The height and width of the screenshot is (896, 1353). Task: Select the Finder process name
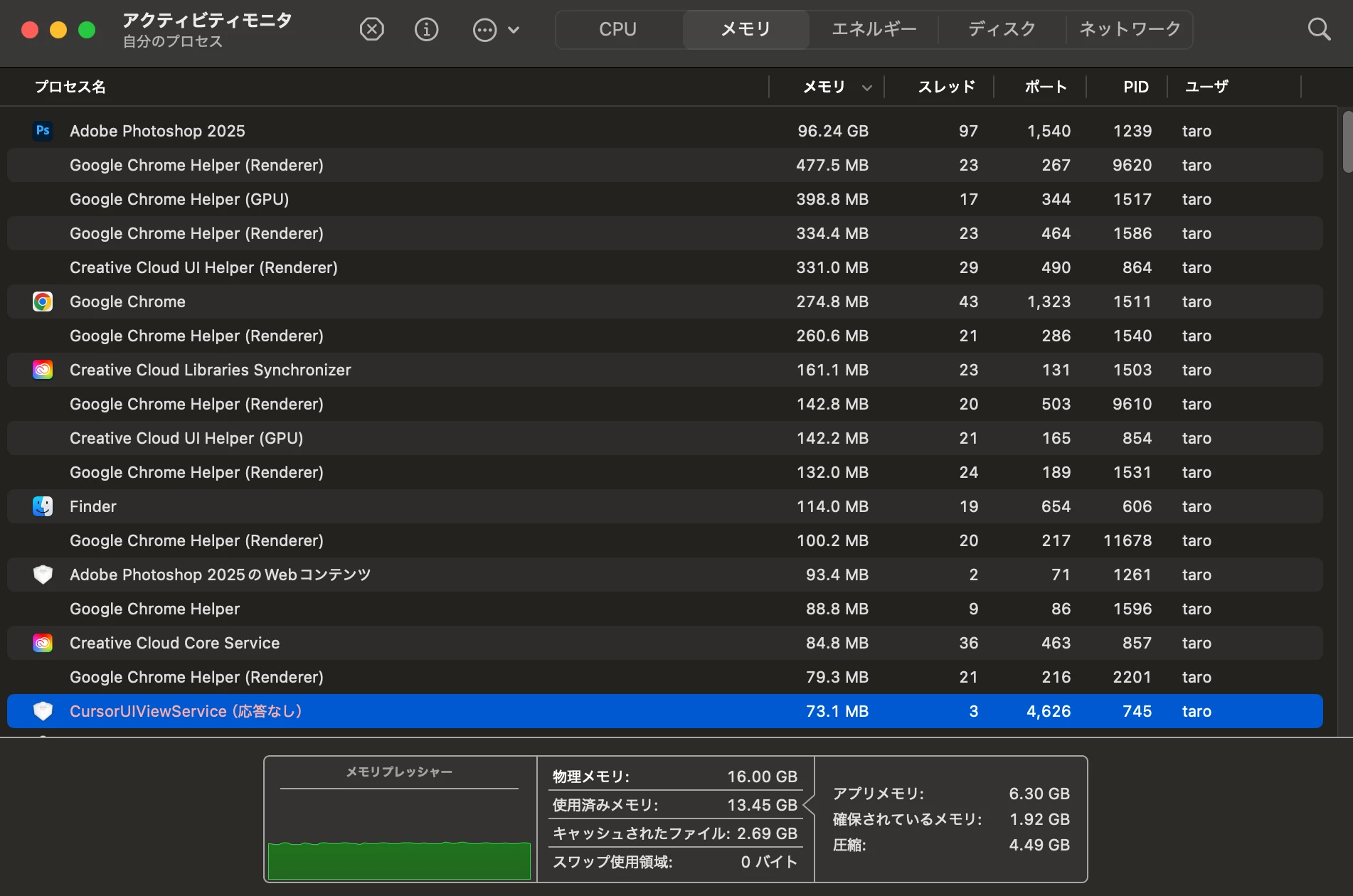click(x=93, y=506)
